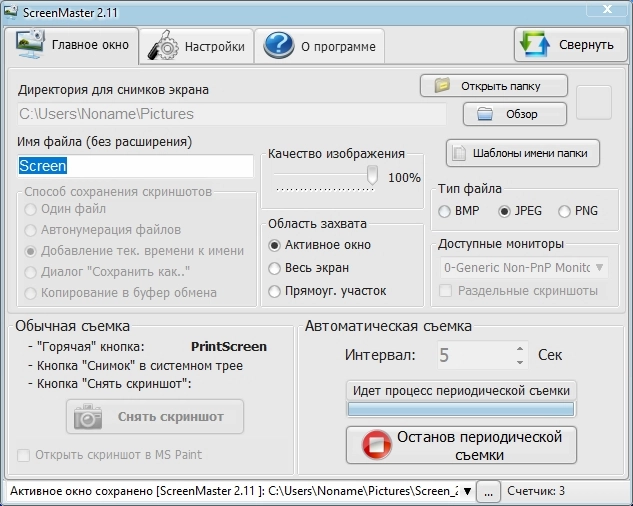This screenshot has width=633, height=506.
Task: Click the green-blue arrows icon on Свернуть
Action: coord(535,44)
